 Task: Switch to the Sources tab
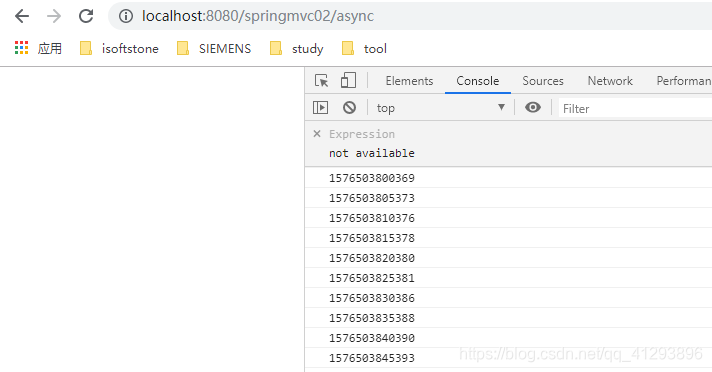(x=543, y=81)
